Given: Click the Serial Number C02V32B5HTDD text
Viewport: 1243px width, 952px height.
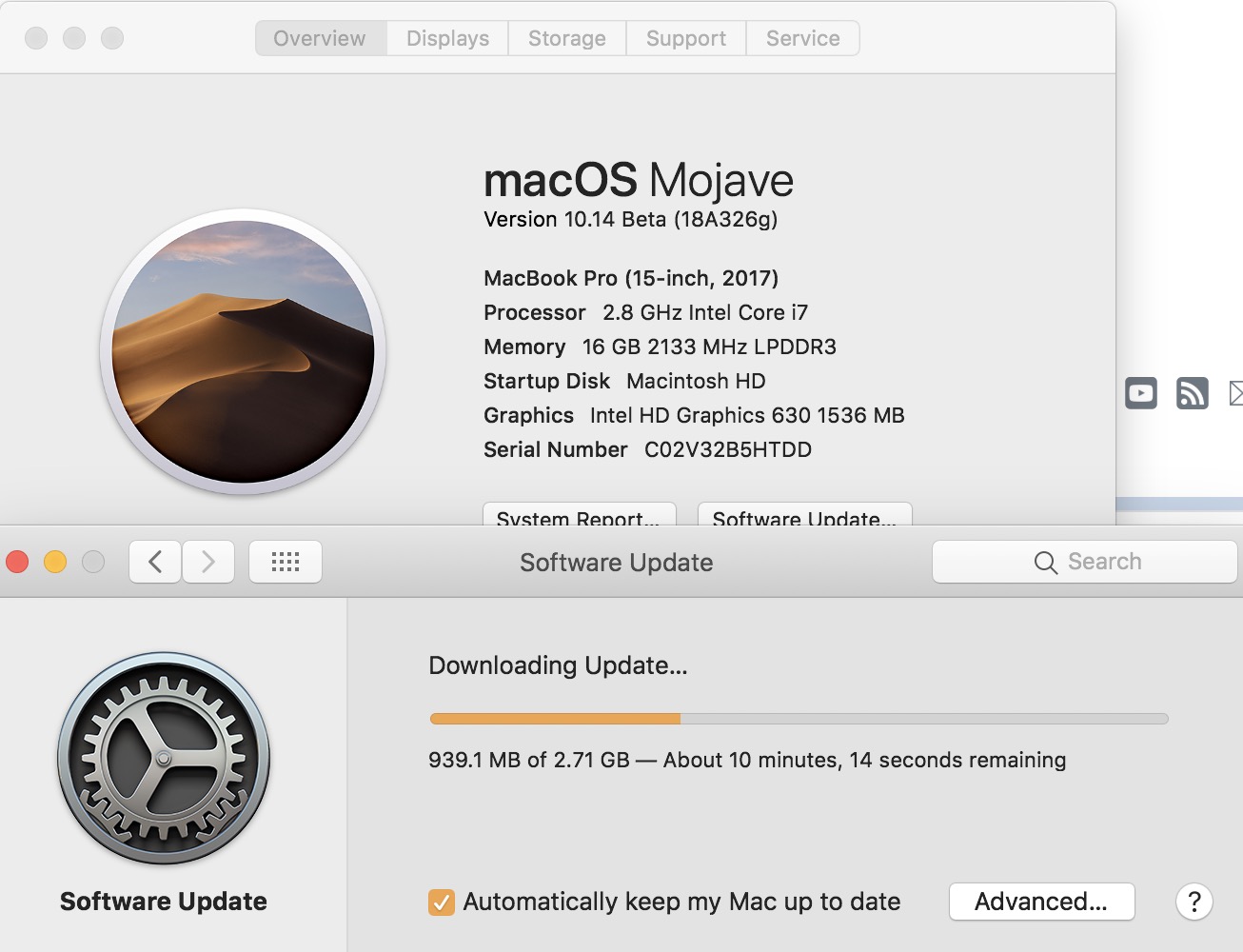Looking at the screenshot, I should 647,449.
